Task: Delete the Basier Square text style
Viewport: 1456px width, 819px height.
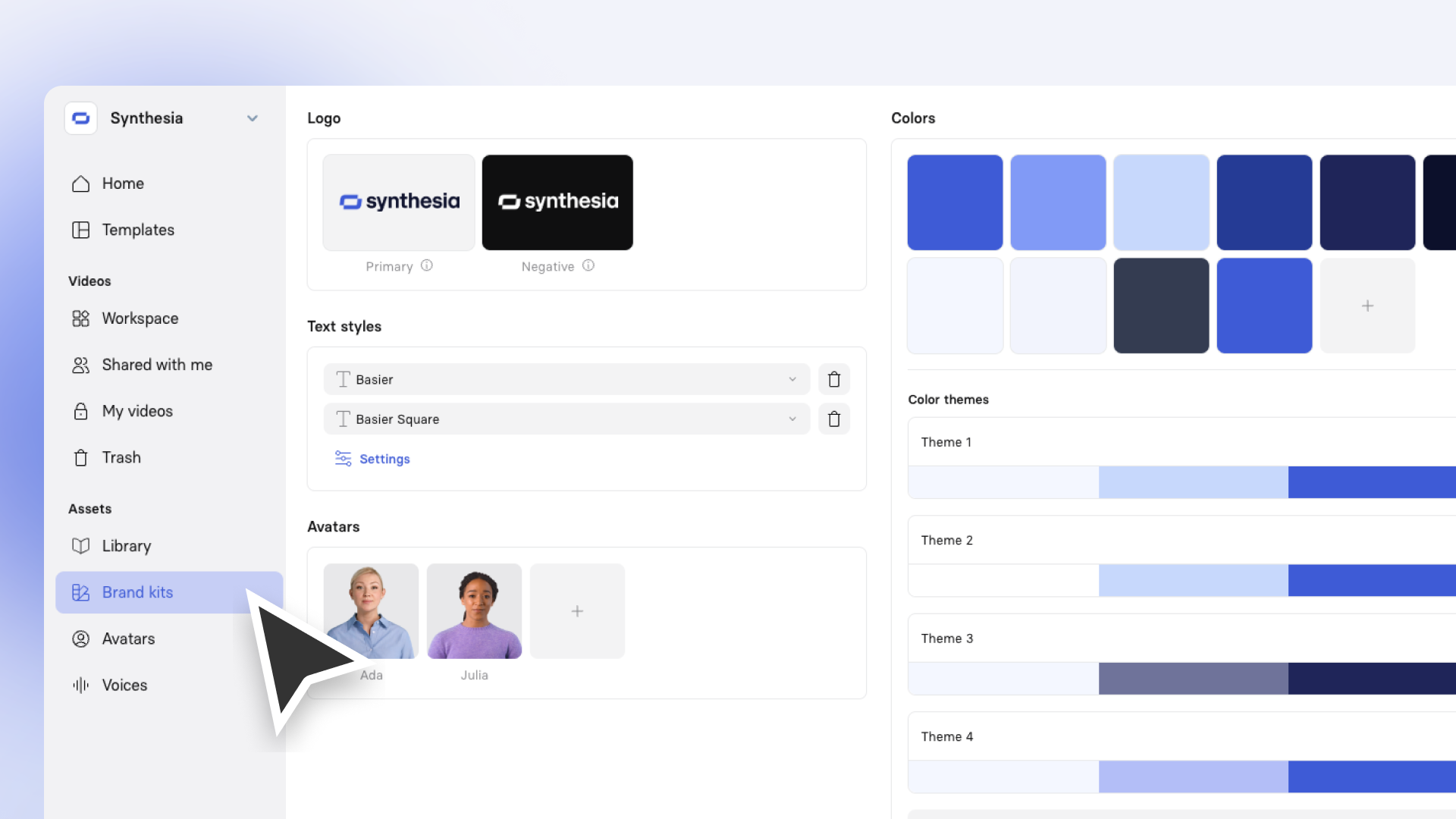Action: (x=834, y=419)
